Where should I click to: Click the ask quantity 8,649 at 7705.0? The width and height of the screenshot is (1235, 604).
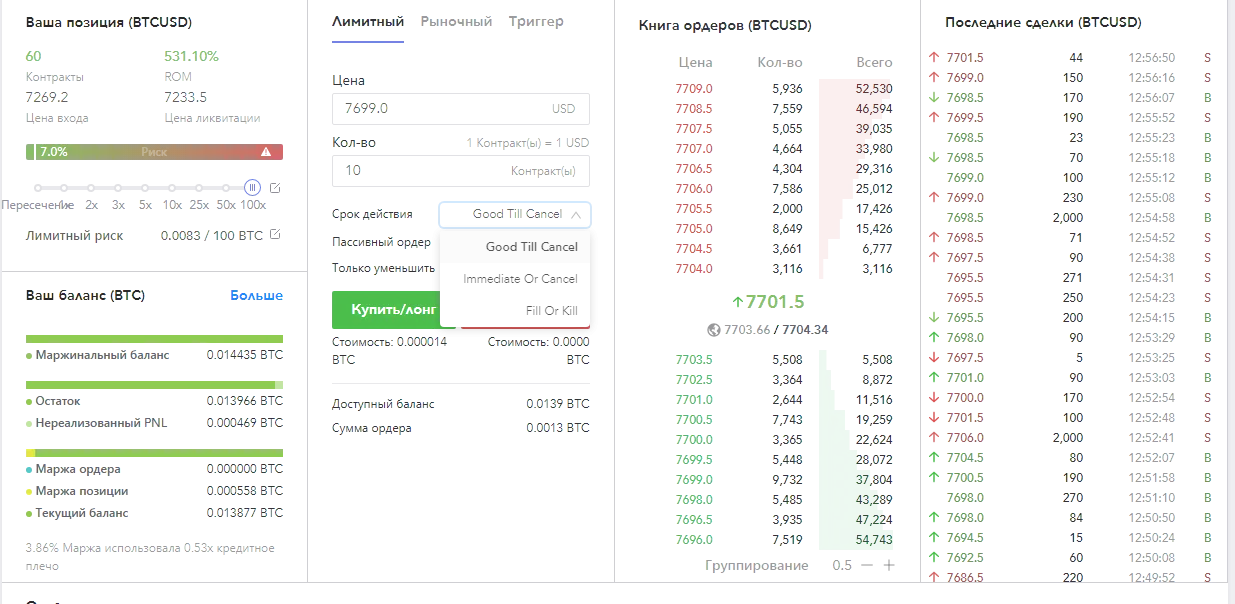[x=786, y=229]
